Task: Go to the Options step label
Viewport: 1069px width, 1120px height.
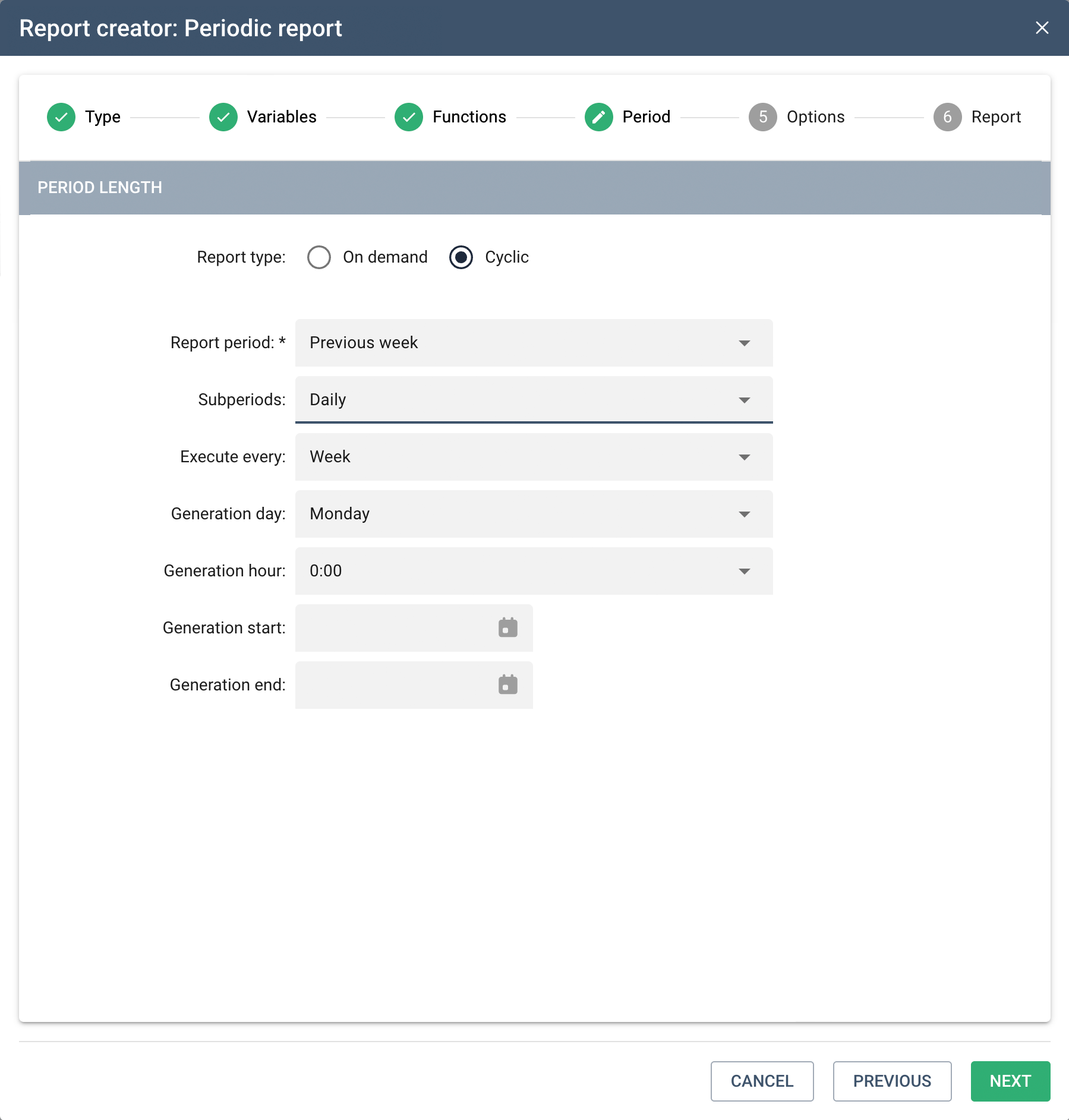Action: (x=816, y=117)
